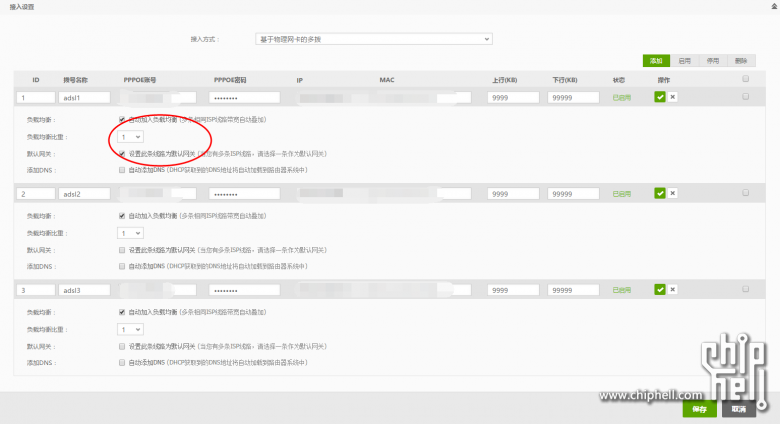Viewport: 780px width, 424px height.
Task: Enable 自动添加DNS checkbox for adsl3
Action: 122,363
